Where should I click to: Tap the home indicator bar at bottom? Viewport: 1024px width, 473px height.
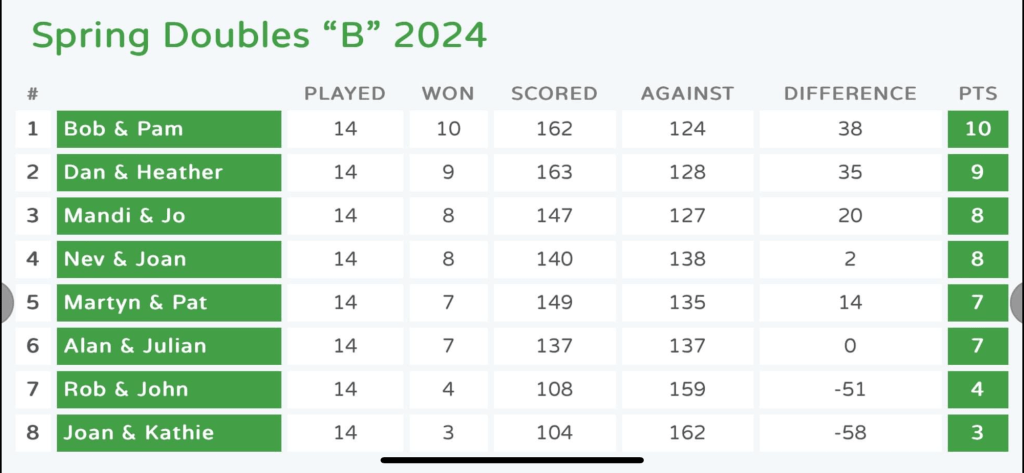[x=511, y=461]
